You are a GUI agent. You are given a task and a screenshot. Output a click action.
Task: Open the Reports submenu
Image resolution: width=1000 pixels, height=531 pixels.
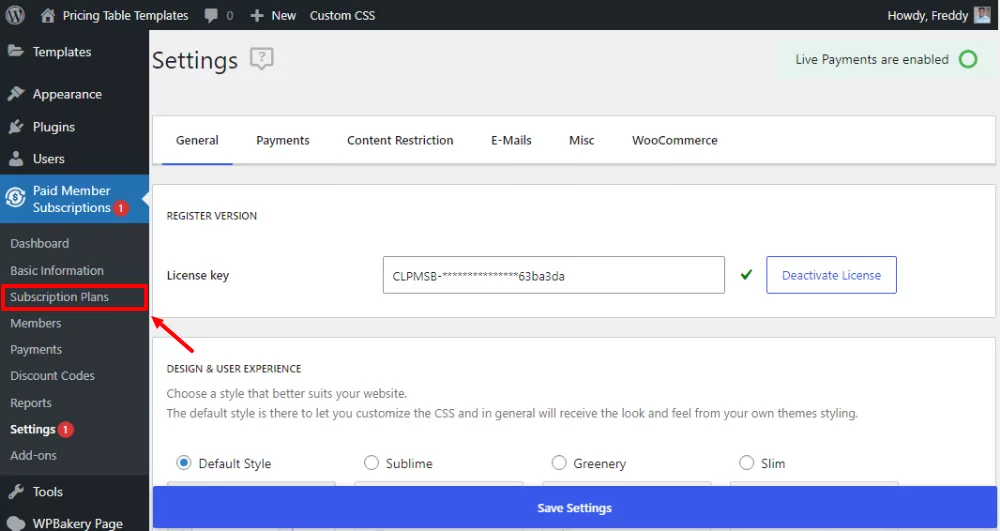pos(31,403)
